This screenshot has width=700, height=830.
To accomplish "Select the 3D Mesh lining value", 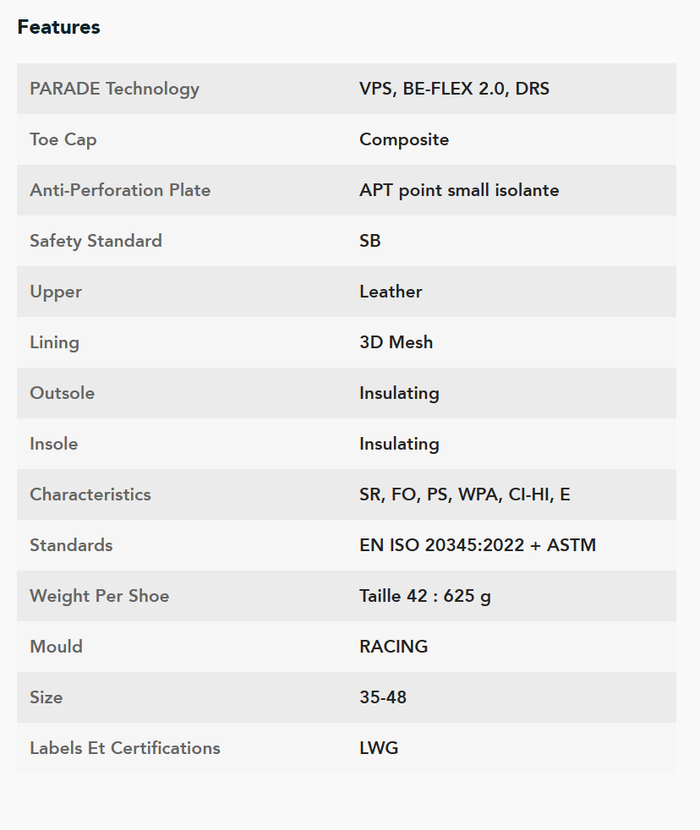I will tap(396, 342).
